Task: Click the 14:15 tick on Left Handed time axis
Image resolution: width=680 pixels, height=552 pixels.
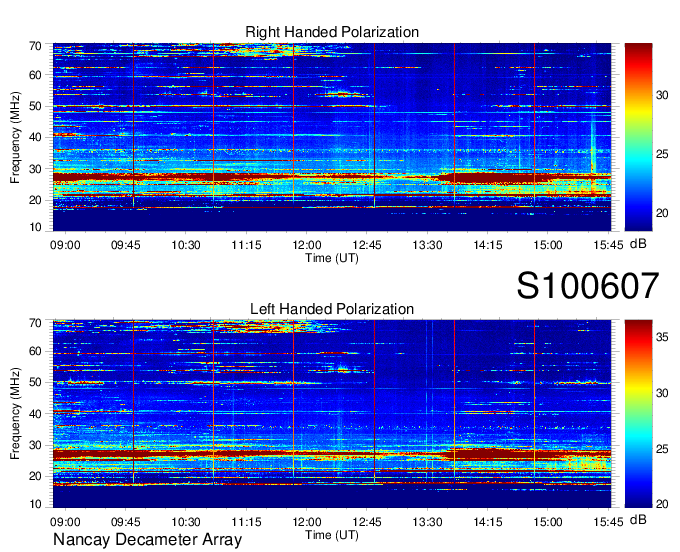Action: point(487,522)
